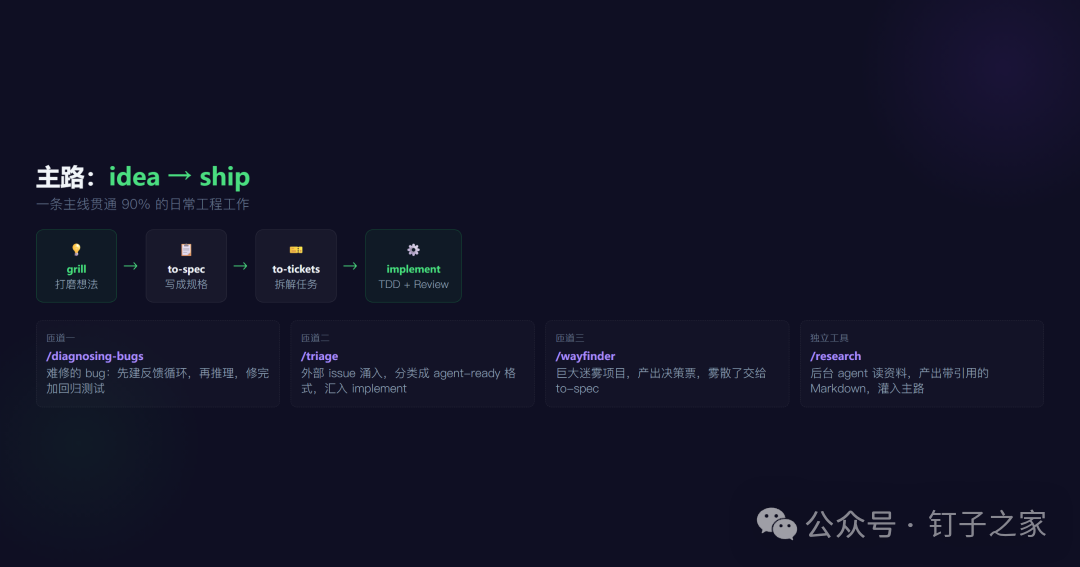Image resolution: width=1080 pixels, height=567 pixels.
Task: Click the 打磨想法 caption under grill
Action: (76, 285)
